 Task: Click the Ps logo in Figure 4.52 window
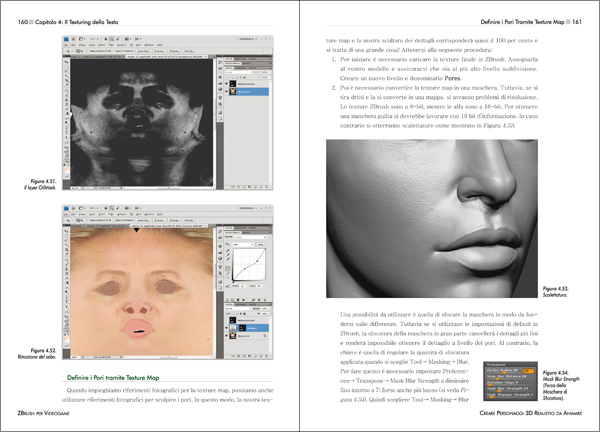click(67, 208)
